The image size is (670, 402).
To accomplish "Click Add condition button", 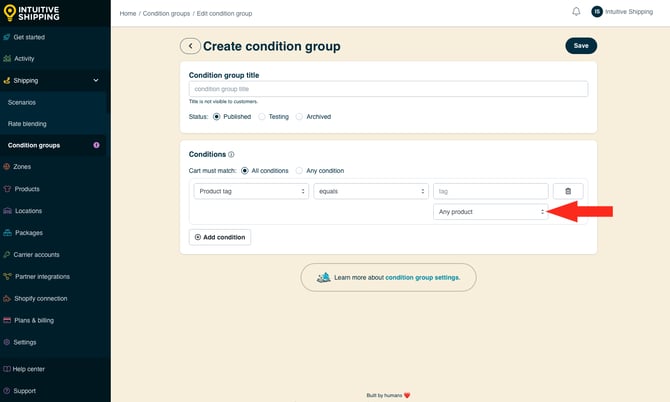I will pos(220,237).
